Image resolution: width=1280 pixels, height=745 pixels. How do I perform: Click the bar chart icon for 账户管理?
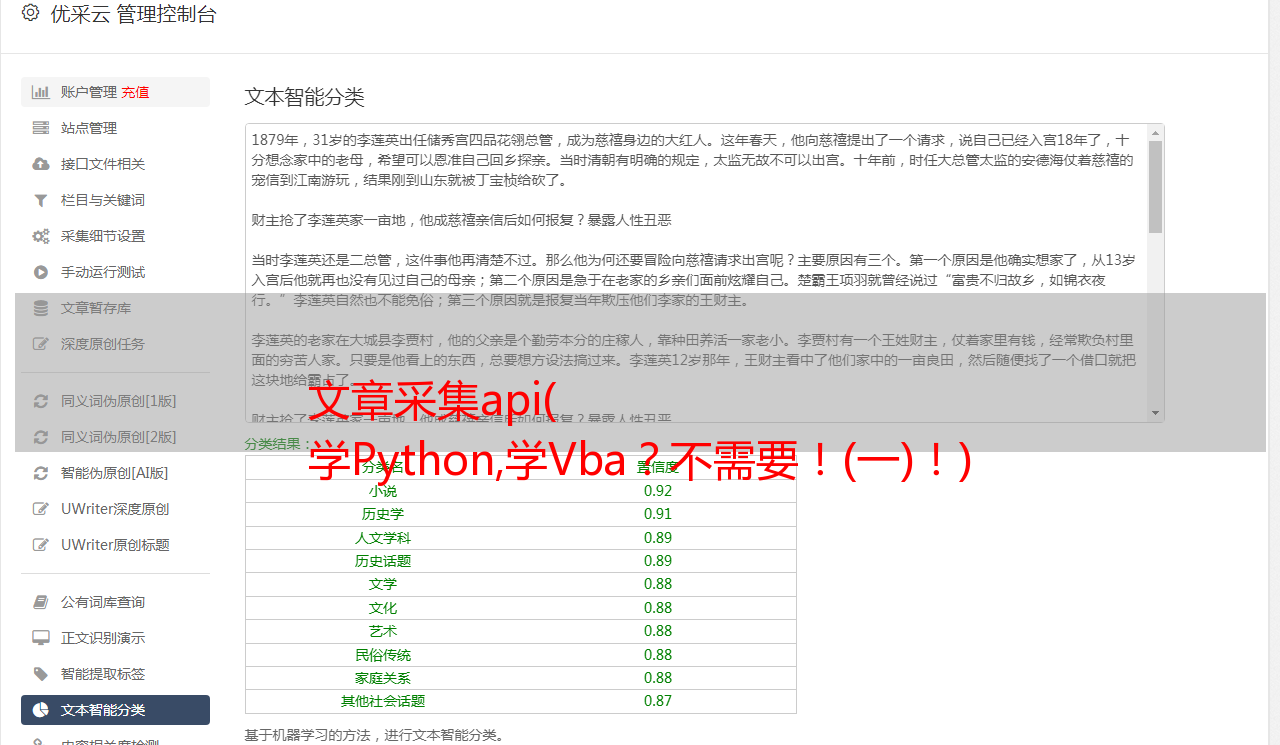40,92
